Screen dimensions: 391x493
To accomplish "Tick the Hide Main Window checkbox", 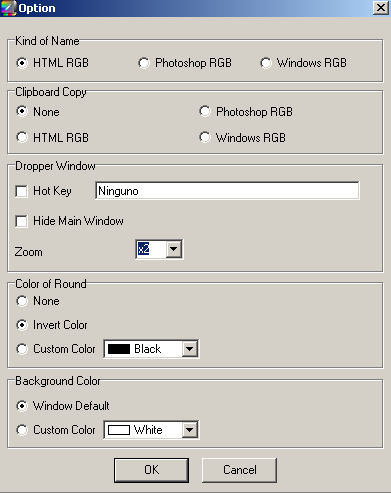I will [22, 221].
